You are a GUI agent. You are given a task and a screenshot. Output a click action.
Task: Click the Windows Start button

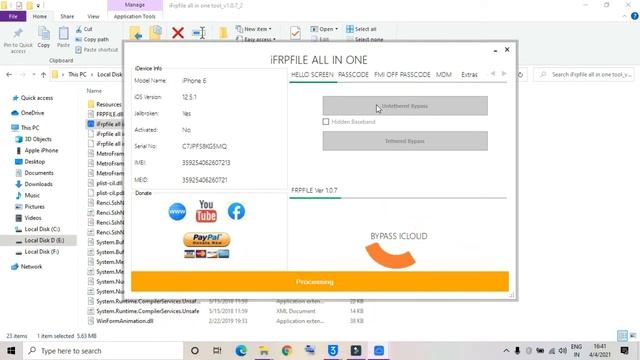(11, 351)
